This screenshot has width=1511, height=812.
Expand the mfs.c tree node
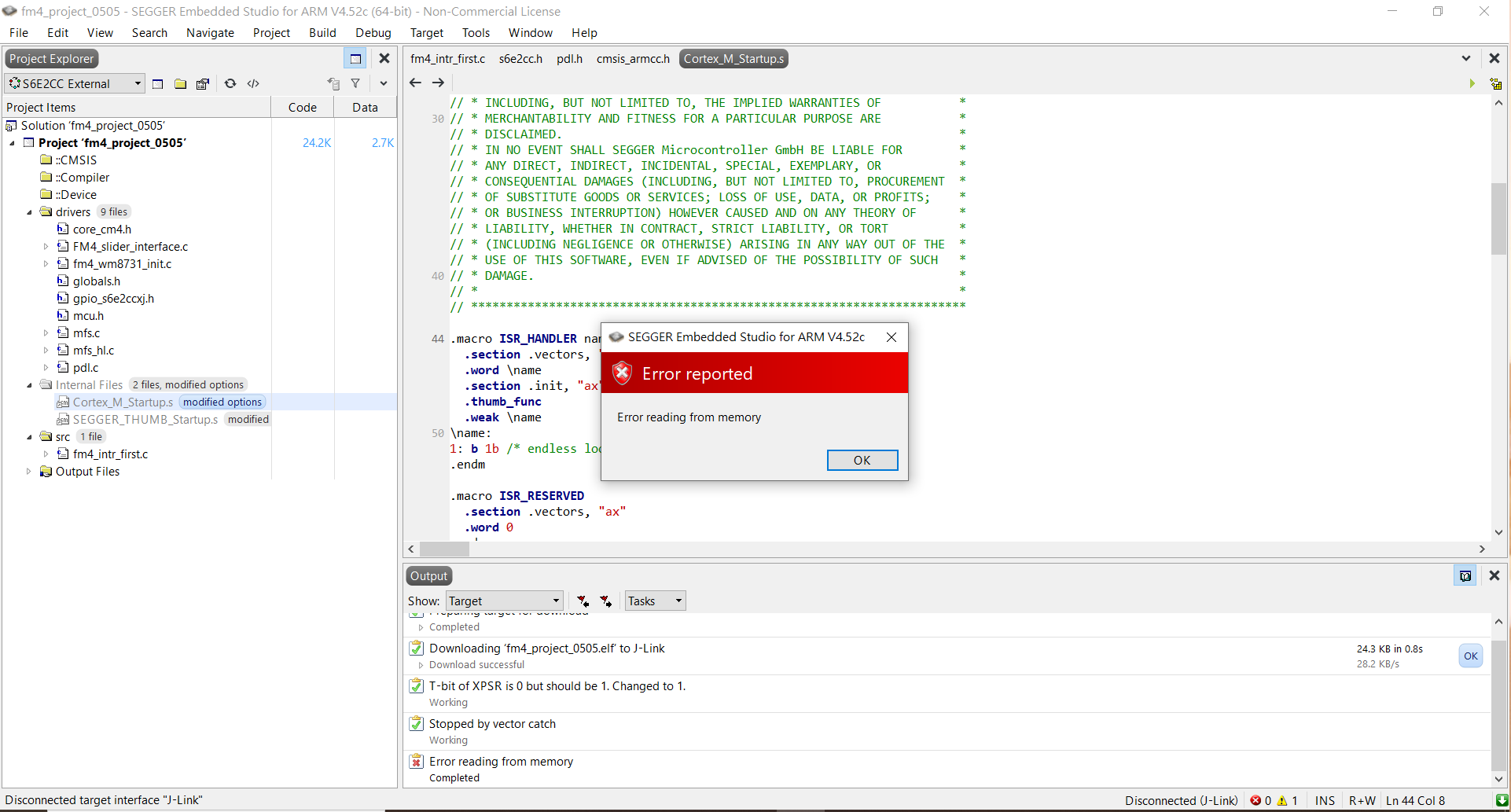pyautogui.click(x=46, y=333)
